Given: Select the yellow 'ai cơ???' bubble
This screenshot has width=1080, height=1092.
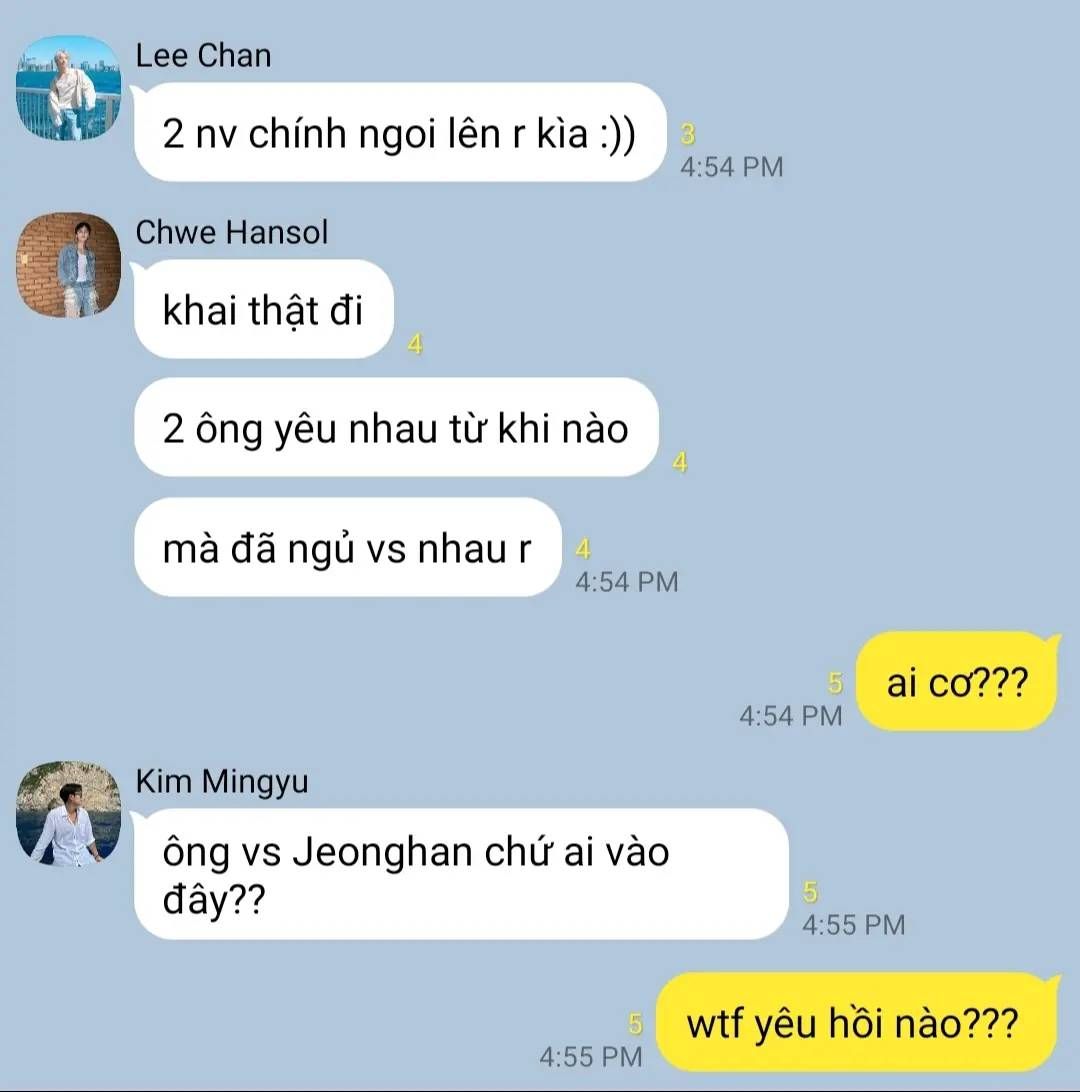Looking at the screenshot, I should (x=957, y=681).
